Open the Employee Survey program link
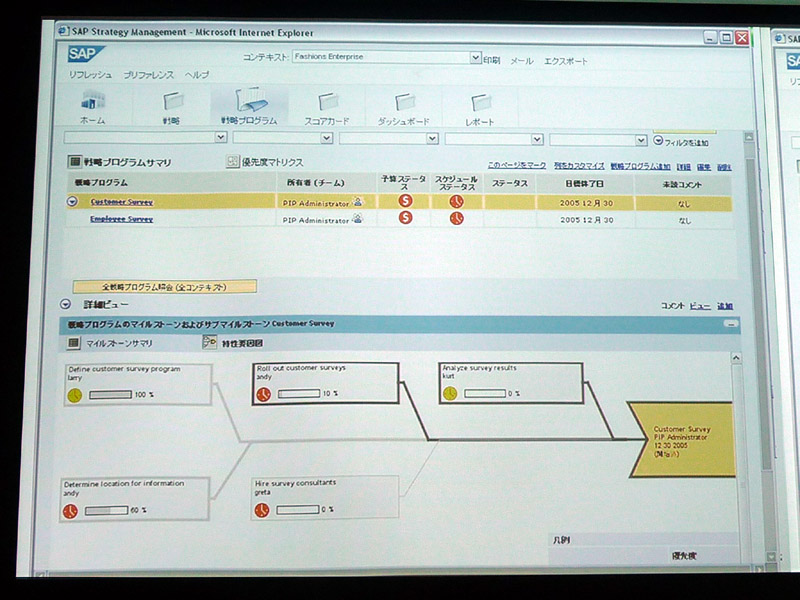This screenshot has height=600, width=800. (121, 219)
